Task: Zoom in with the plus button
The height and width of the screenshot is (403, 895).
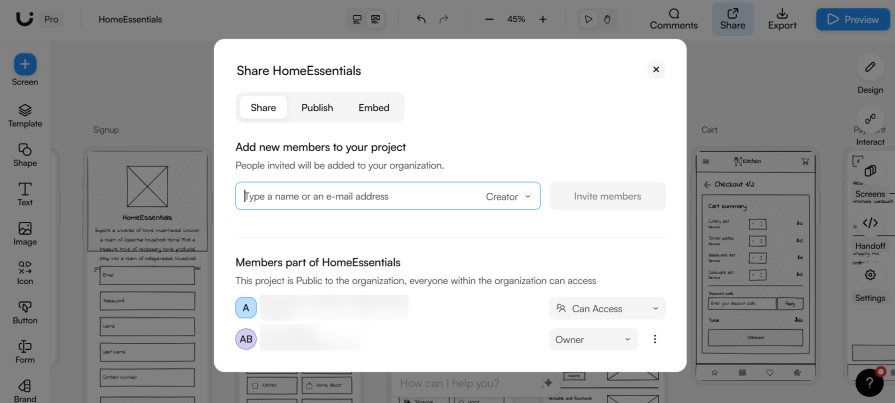Action: click(543, 19)
